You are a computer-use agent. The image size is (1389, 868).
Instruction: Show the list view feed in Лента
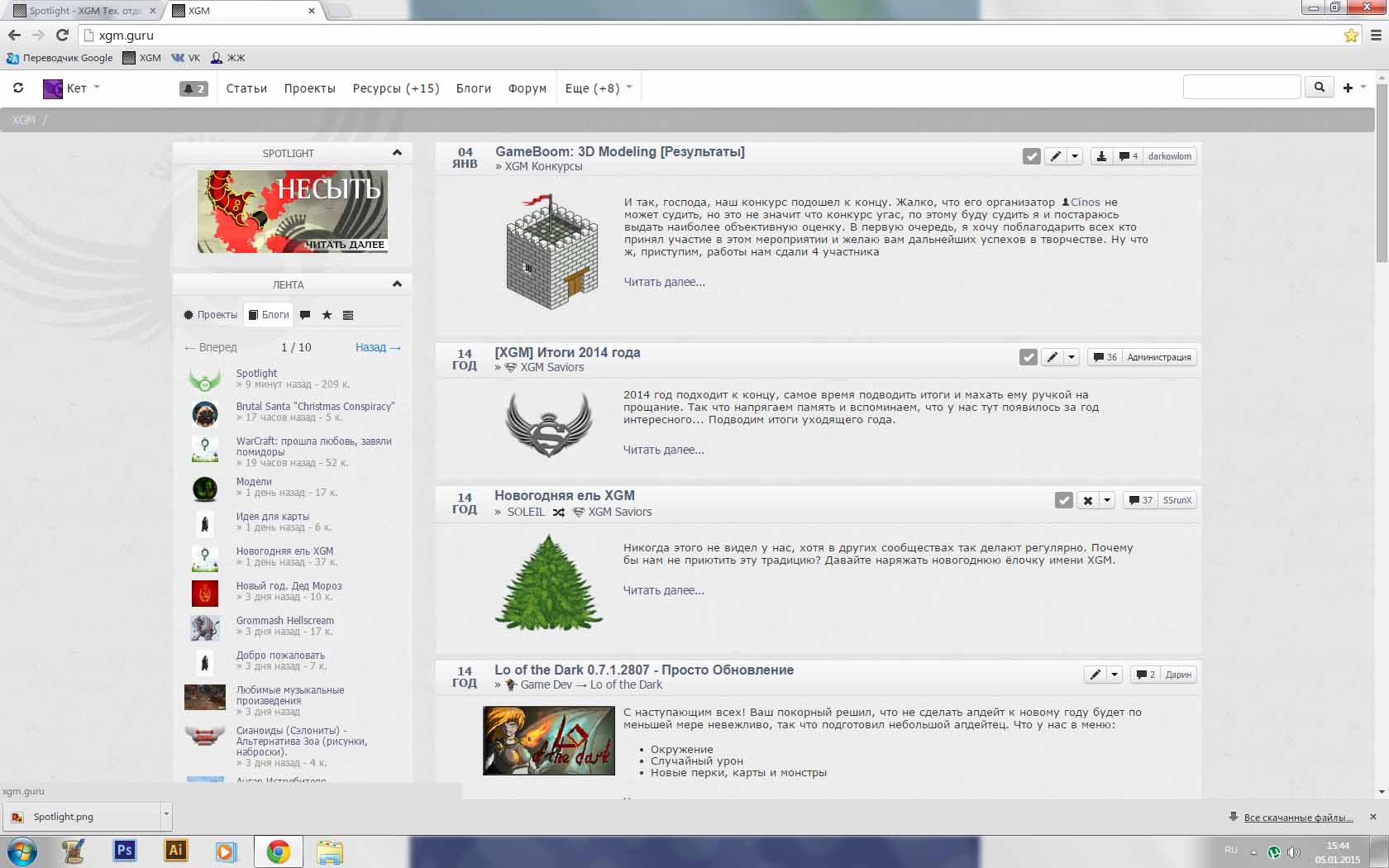point(348,315)
